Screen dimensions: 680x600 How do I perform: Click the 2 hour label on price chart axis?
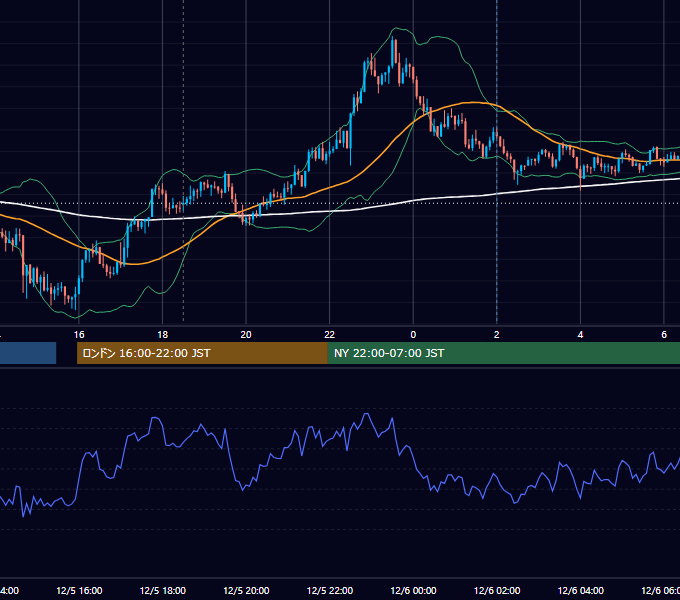pyautogui.click(x=497, y=334)
